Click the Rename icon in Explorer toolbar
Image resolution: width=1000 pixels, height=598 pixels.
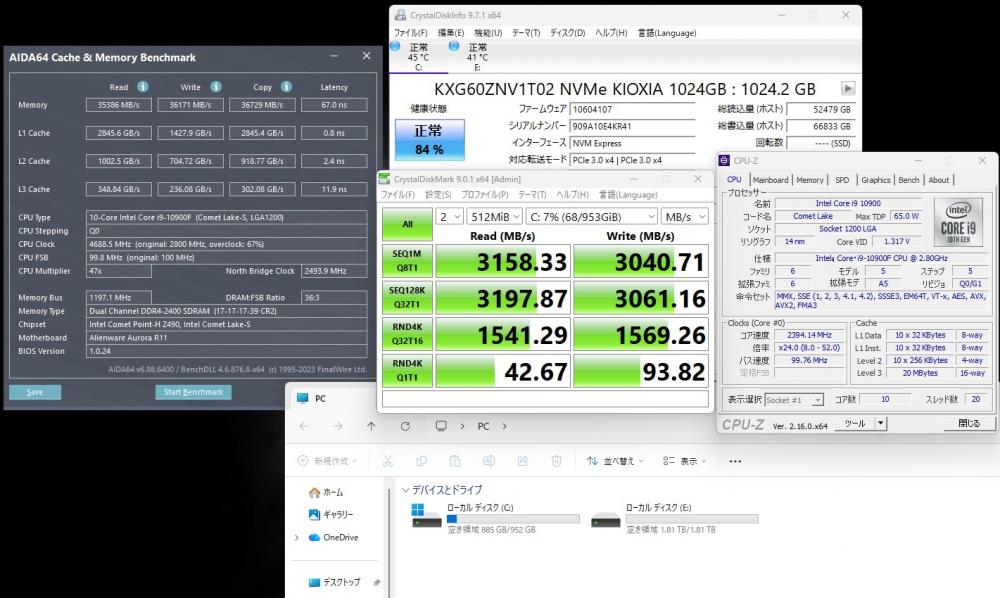point(489,461)
